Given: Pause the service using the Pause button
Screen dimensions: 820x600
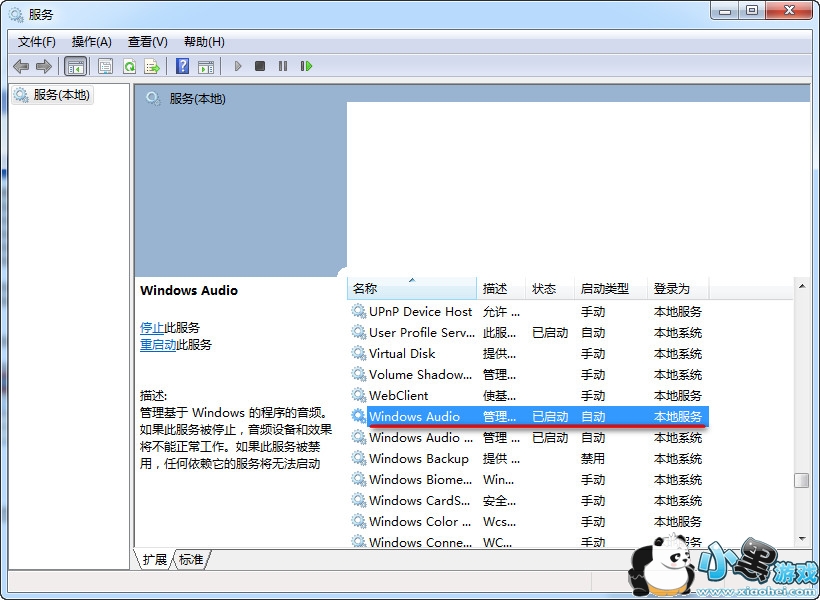Looking at the screenshot, I should pyautogui.click(x=283, y=66).
